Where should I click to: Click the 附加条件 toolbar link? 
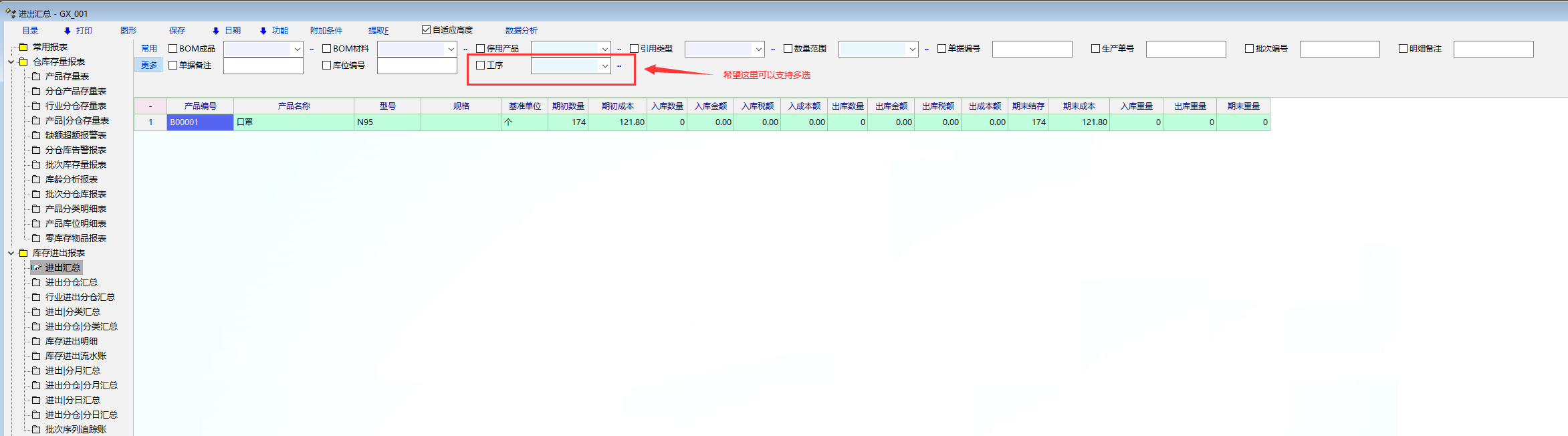pyautogui.click(x=326, y=31)
